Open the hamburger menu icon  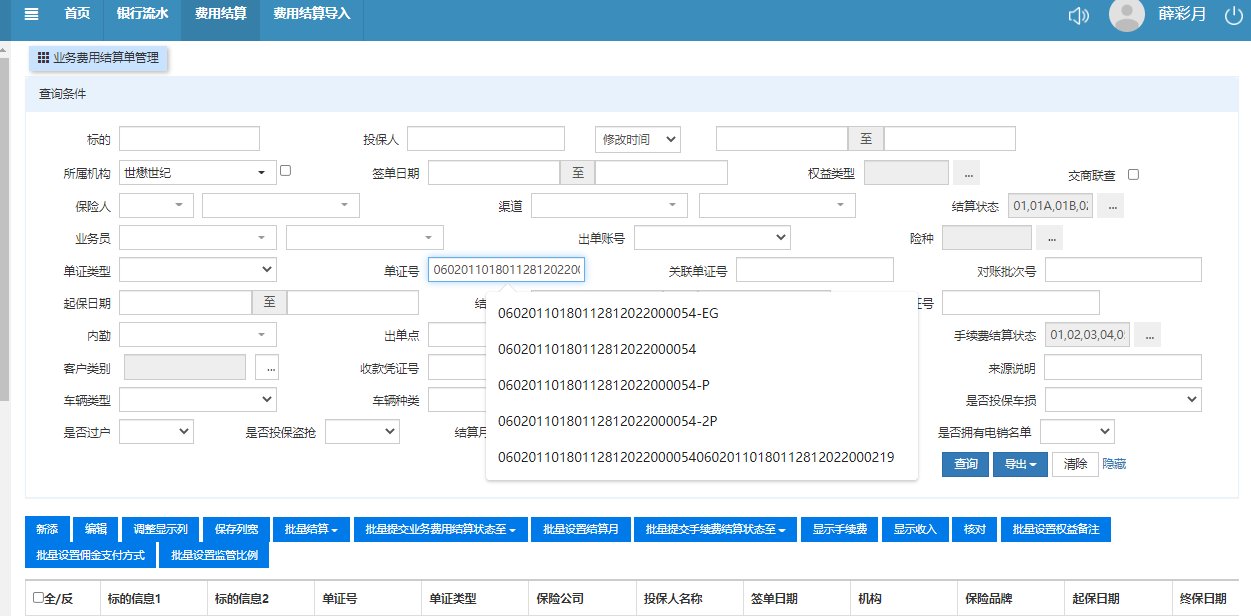[x=31, y=14]
